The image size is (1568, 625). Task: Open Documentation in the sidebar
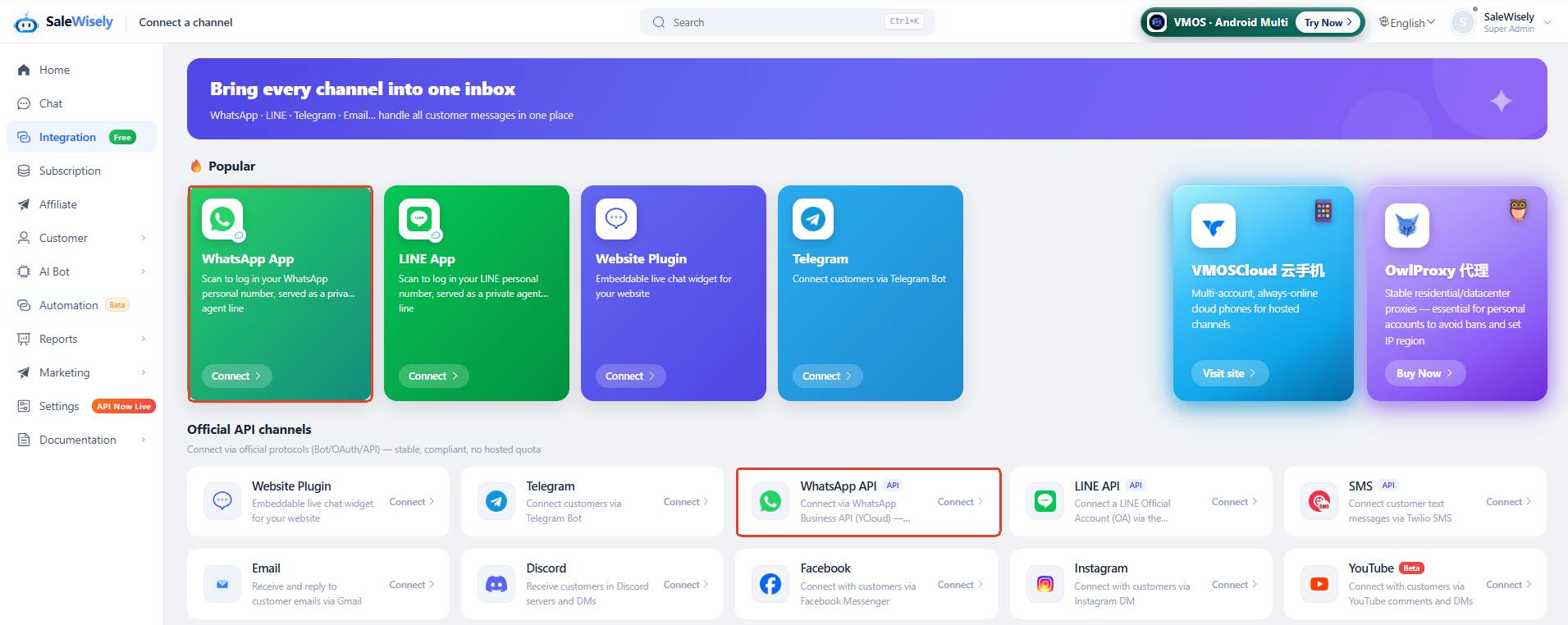[81, 440]
